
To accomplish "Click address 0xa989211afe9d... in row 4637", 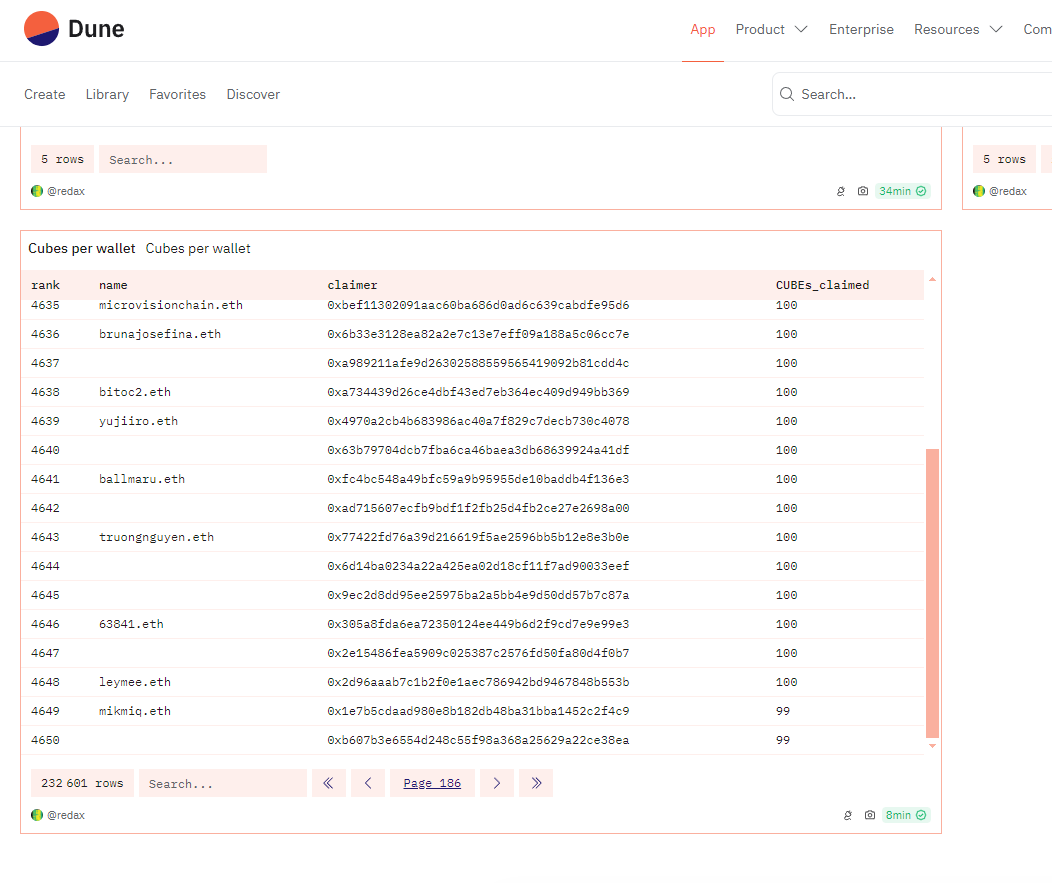I will click(x=478, y=363).
